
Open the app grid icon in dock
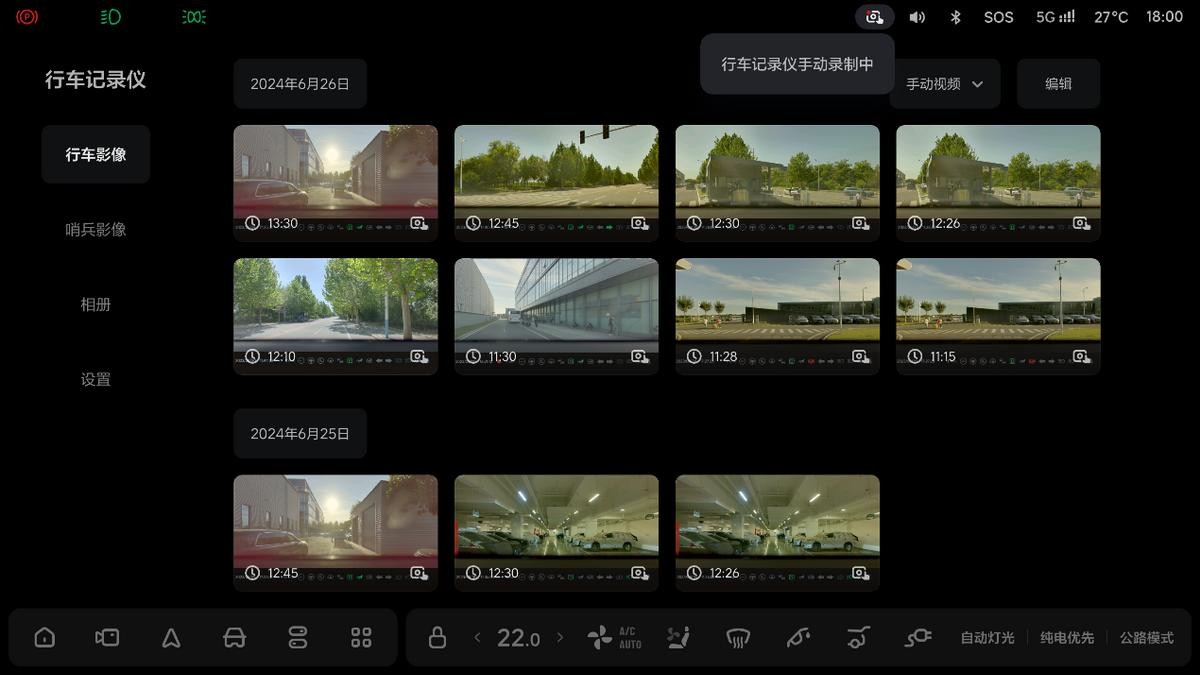click(x=361, y=638)
